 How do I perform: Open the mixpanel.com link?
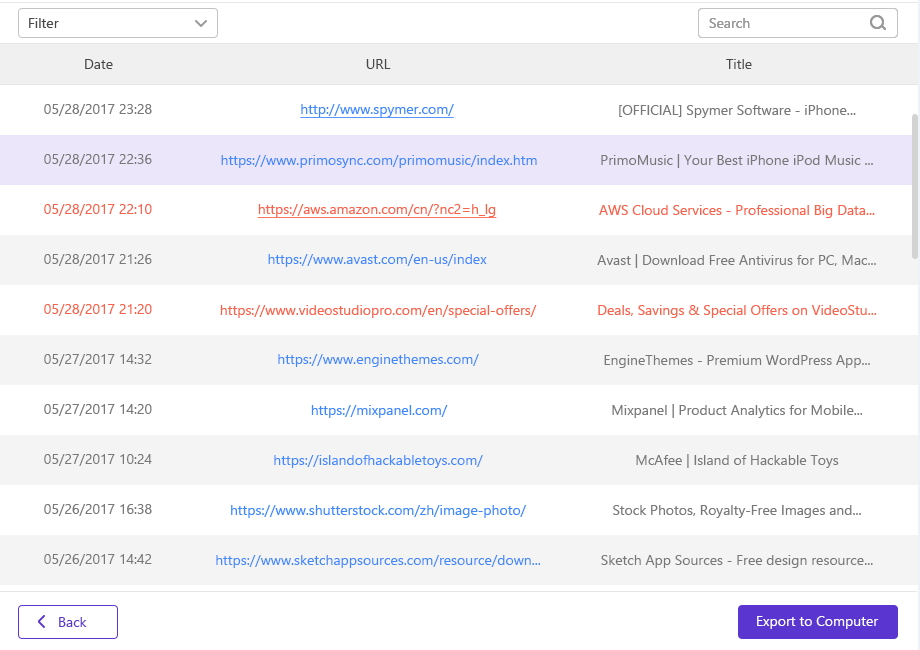378,410
